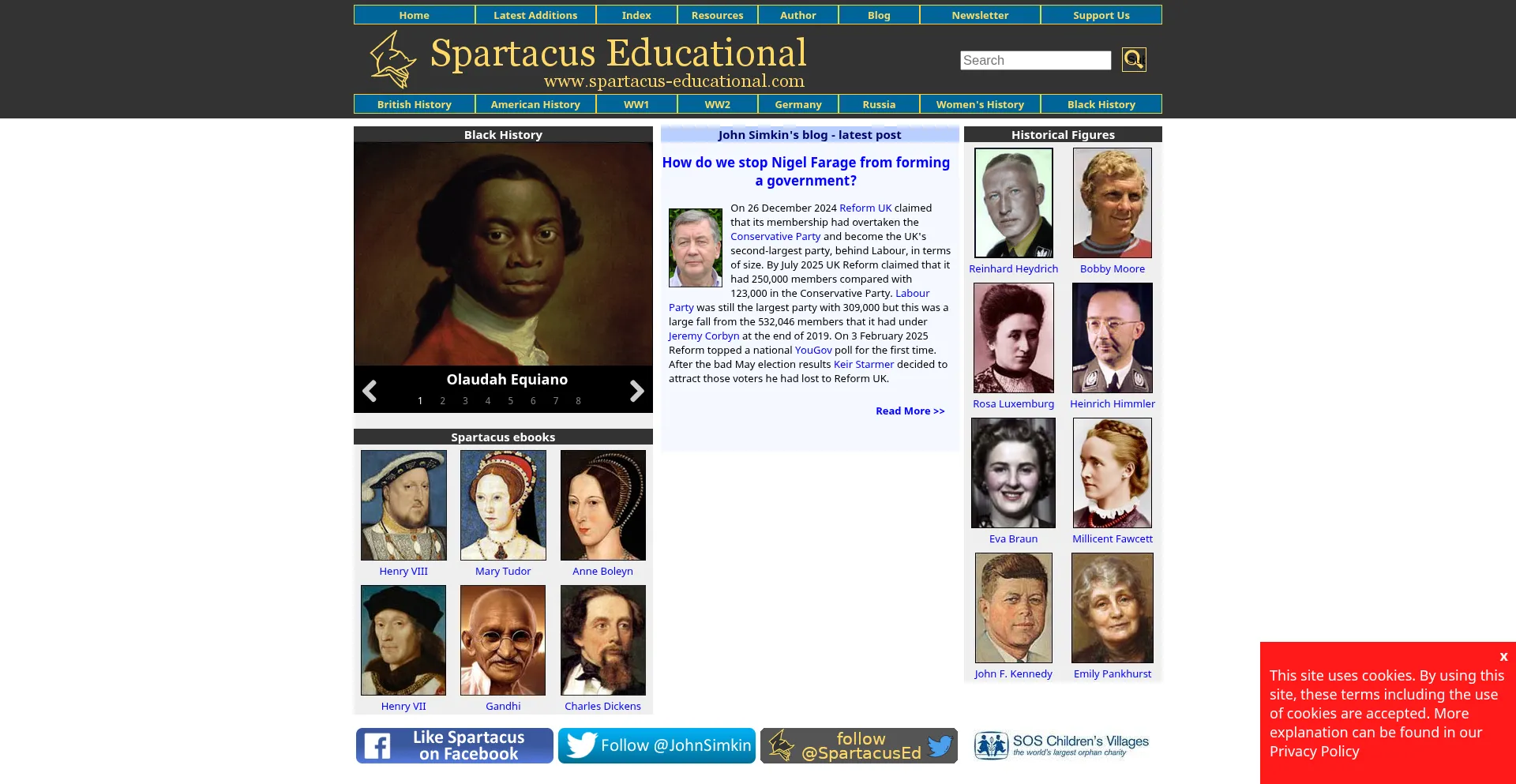Open SOS Children's Villages charity logo

click(1061, 745)
